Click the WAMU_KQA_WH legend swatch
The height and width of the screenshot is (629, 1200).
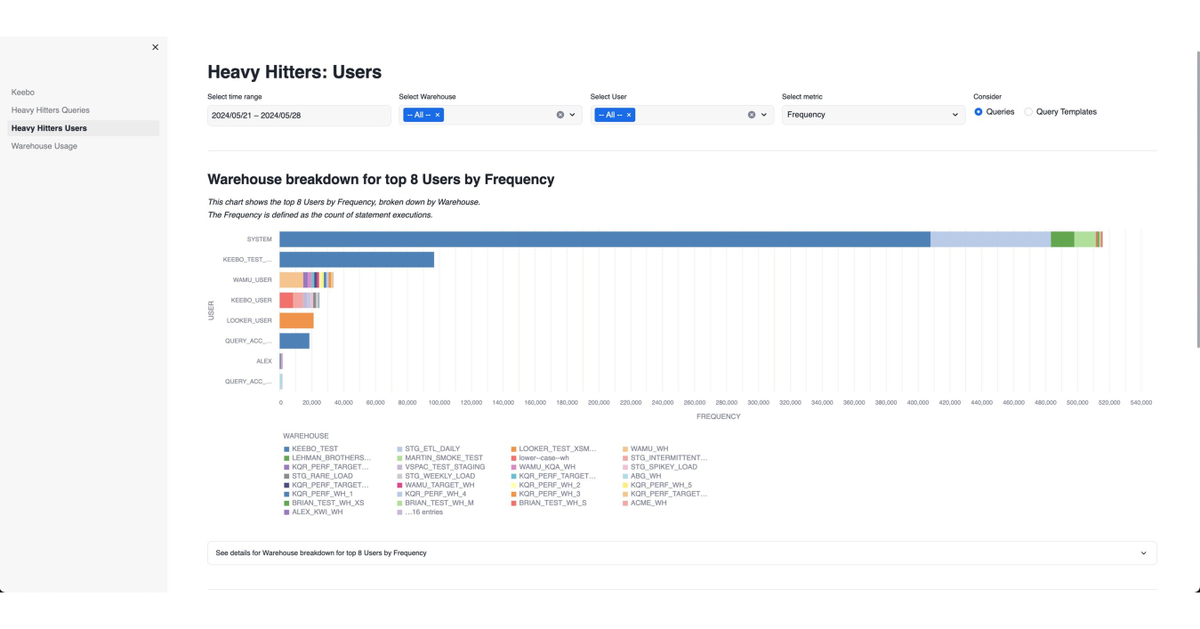click(x=514, y=467)
